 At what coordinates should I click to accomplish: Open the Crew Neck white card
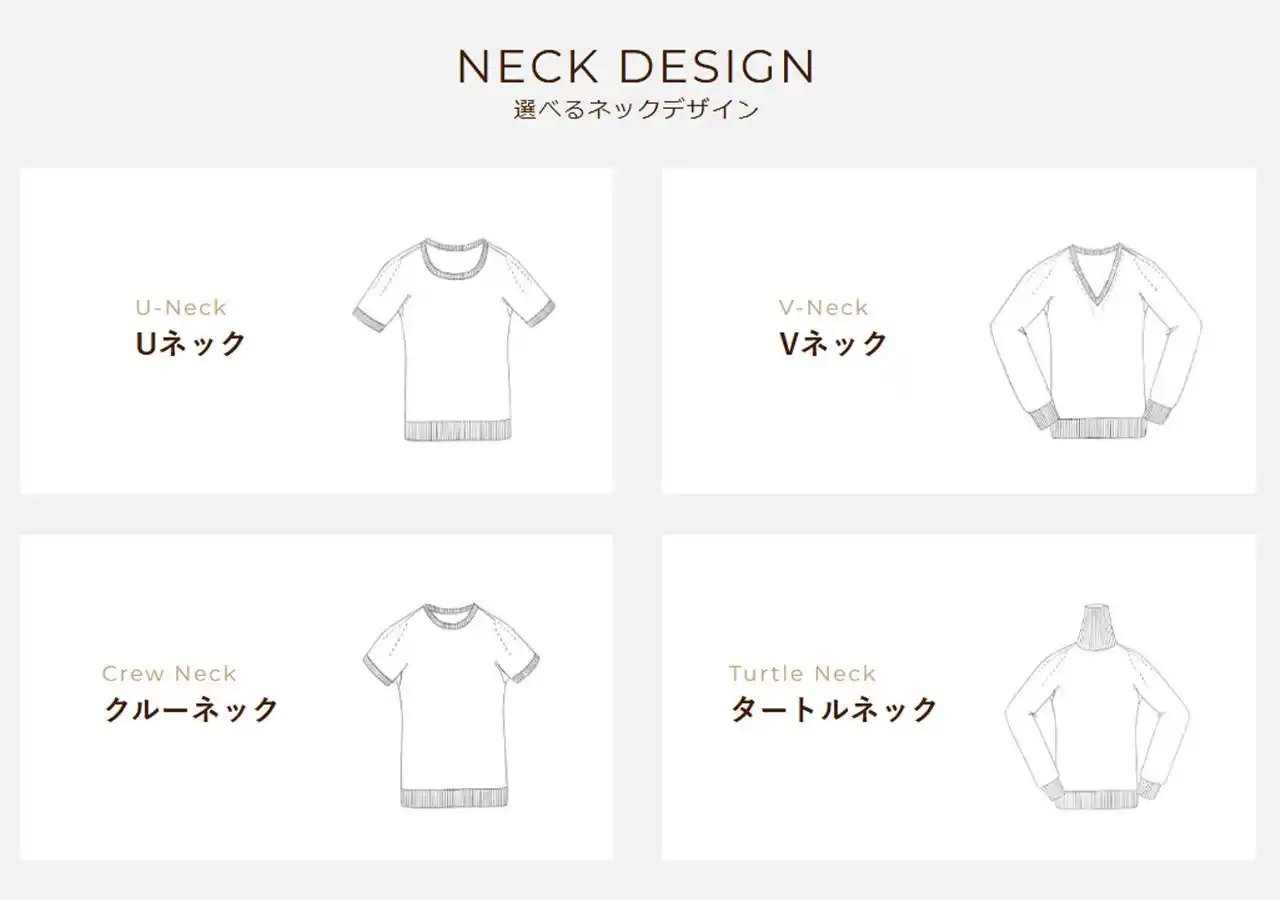pyautogui.click(x=316, y=697)
